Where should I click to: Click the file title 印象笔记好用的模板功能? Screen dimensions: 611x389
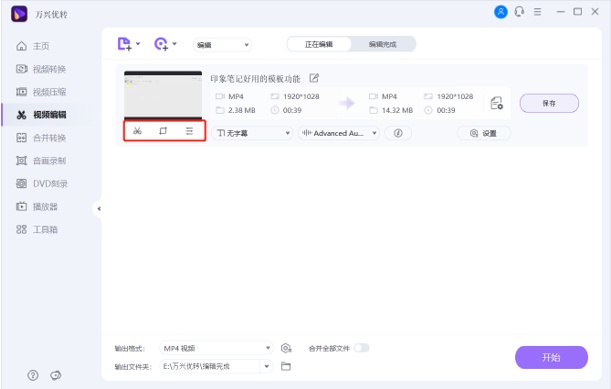(255, 79)
